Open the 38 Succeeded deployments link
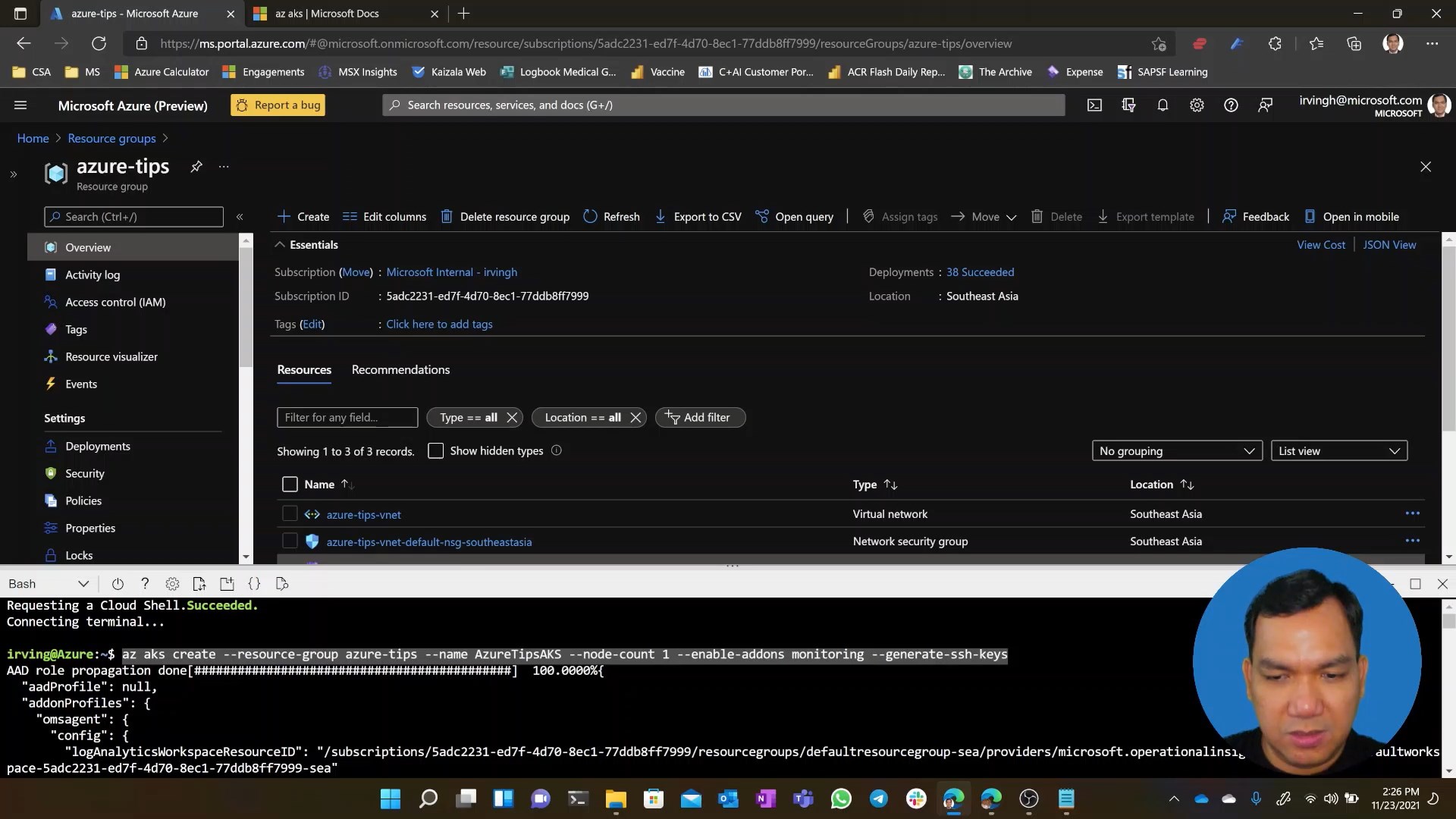 point(980,272)
